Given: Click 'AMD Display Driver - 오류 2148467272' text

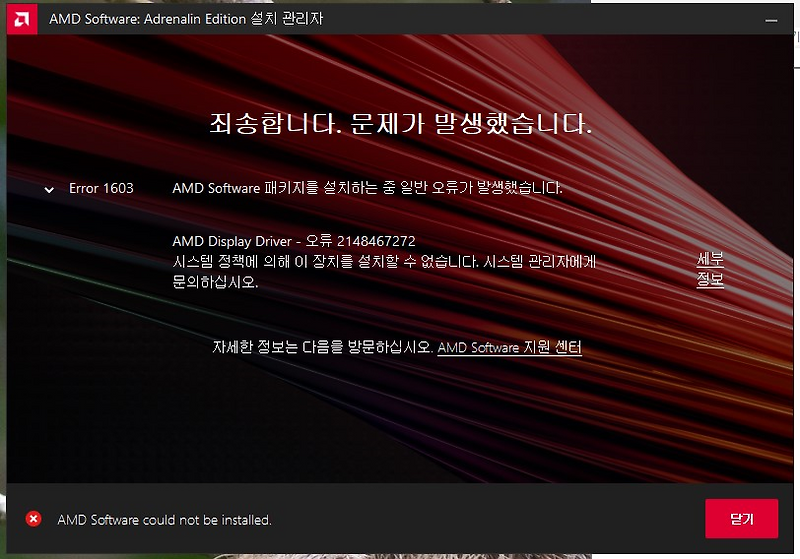Looking at the screenshot, I should pos(294,241).
